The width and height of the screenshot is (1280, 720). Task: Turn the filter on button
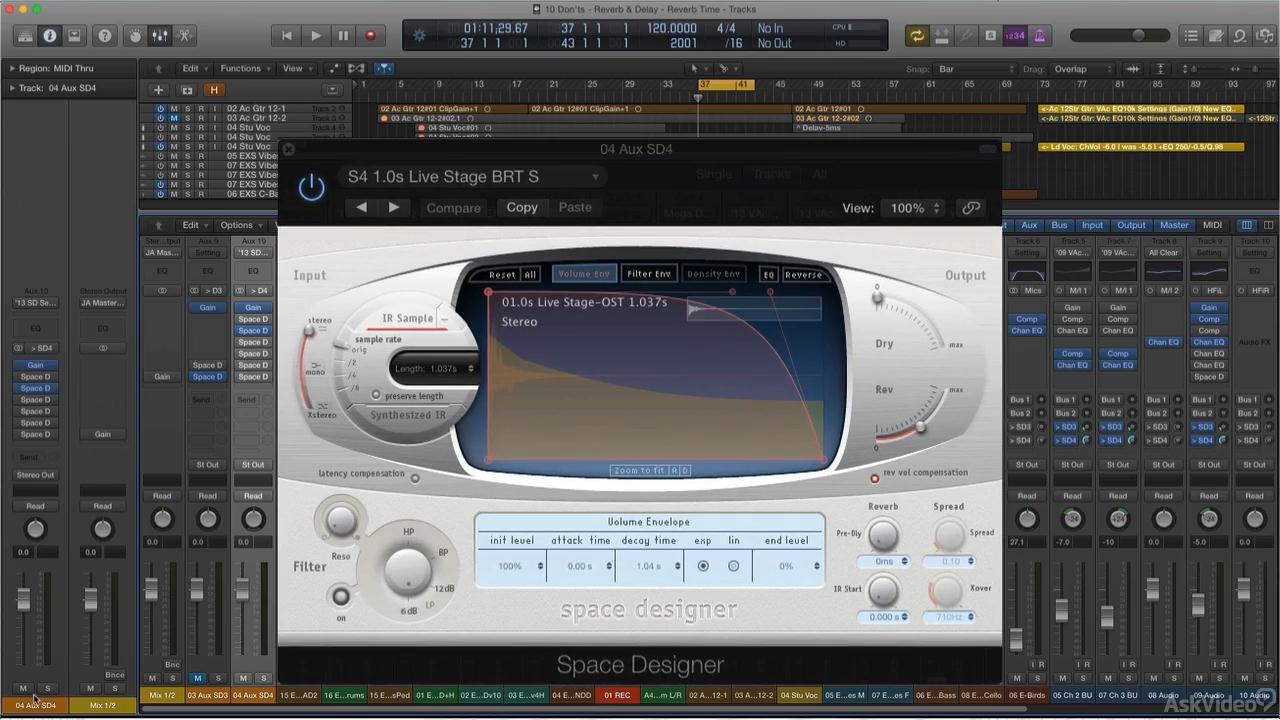pos(341,597)
